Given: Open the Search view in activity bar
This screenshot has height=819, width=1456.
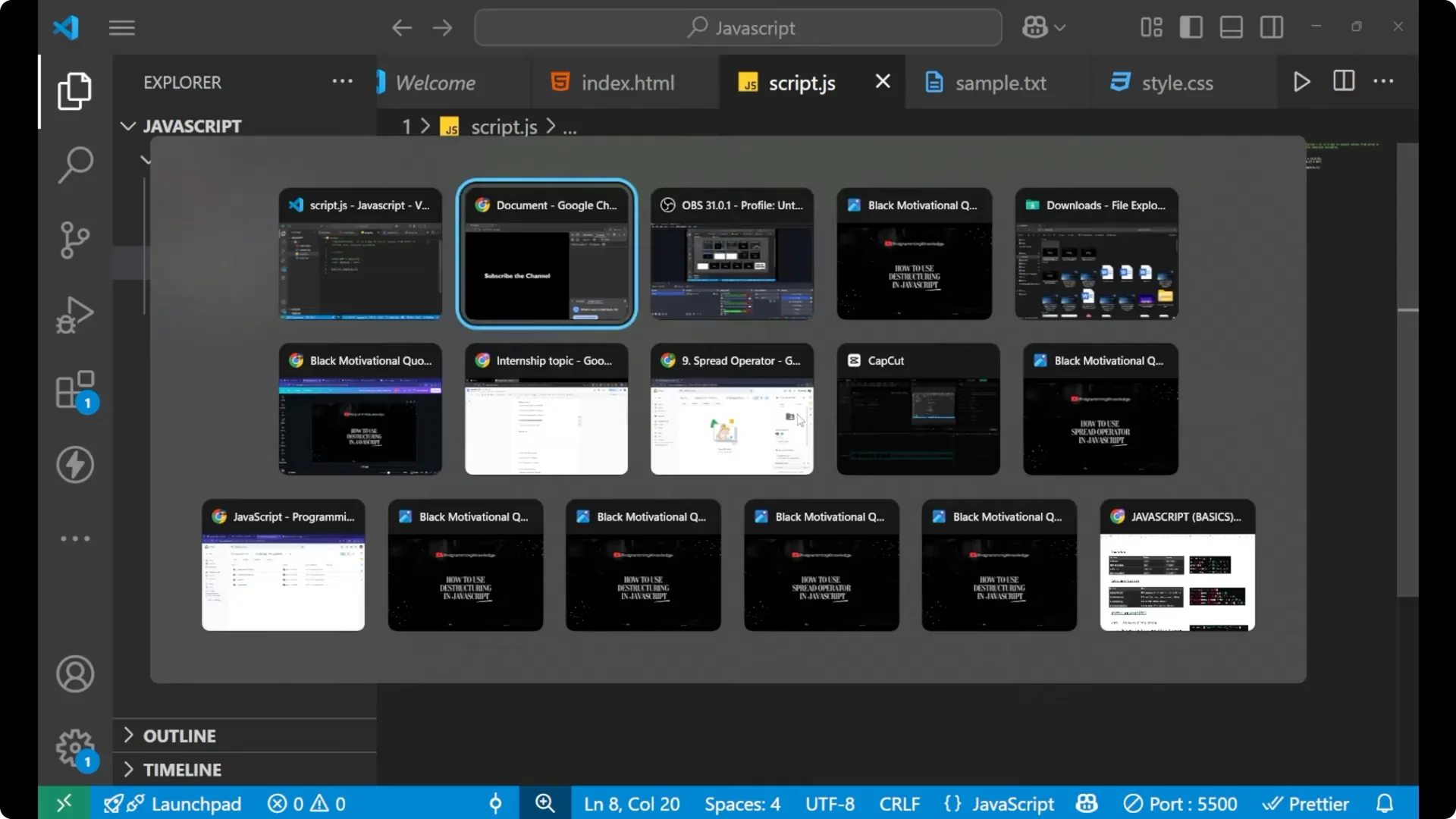Looking at the screenshot, I should (75, 165).
